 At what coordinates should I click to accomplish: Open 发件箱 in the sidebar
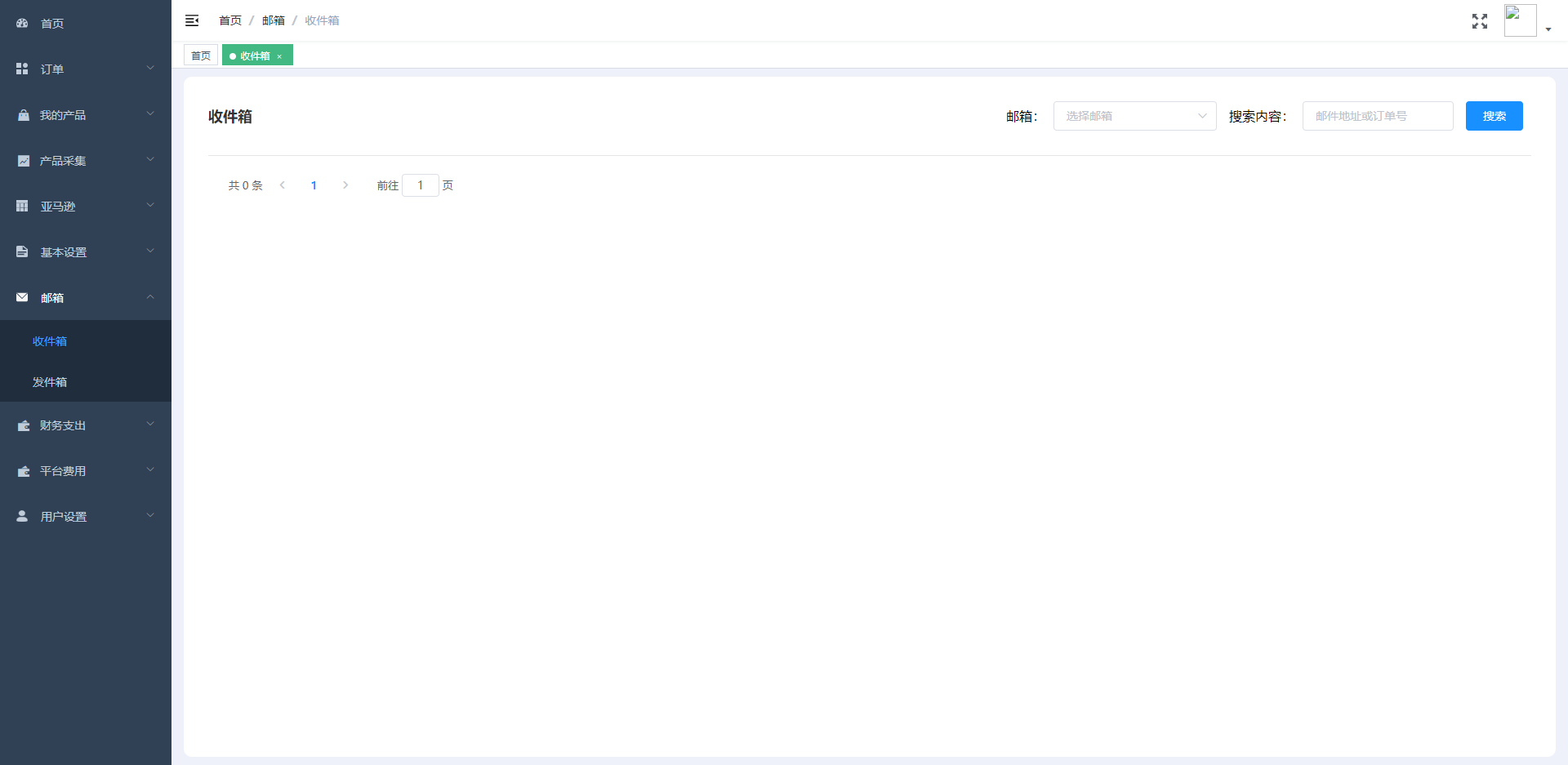click(50, 382)
